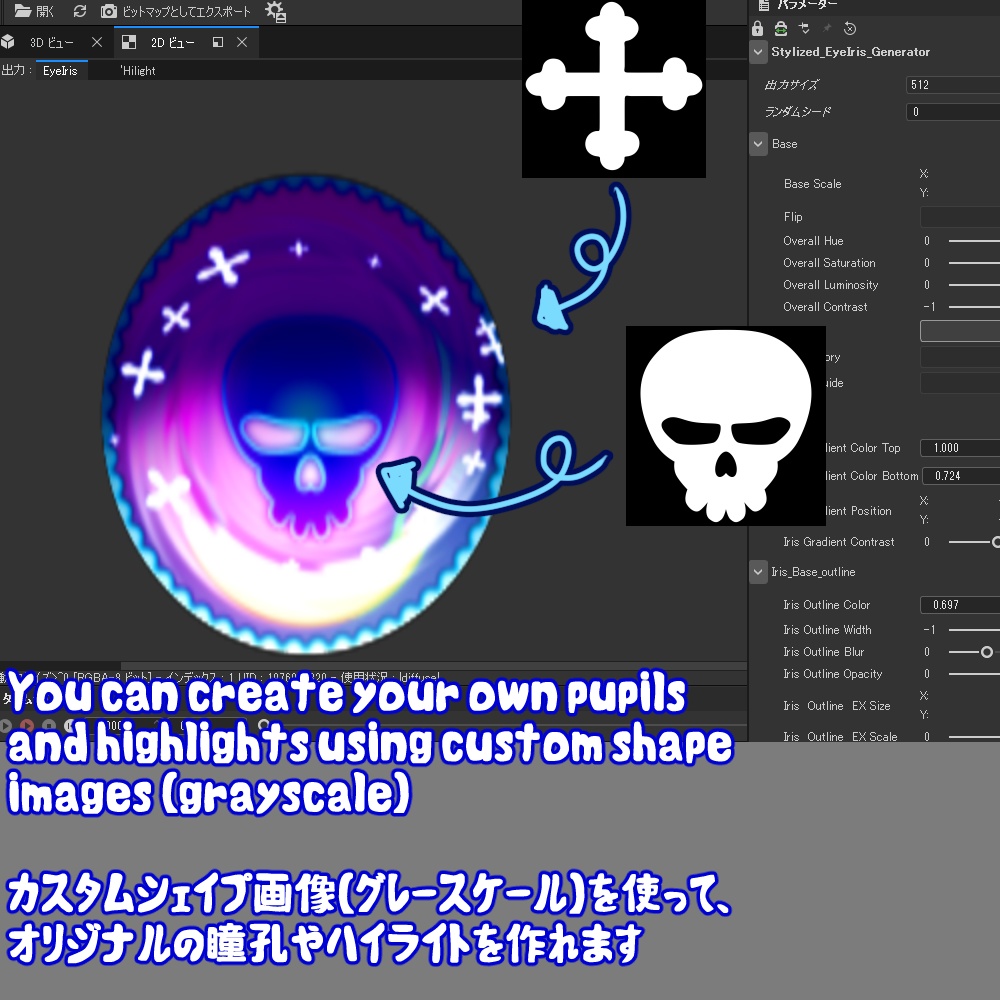This screenshot has height=1000, width=1000.
Task: Toggle the green sync icon in the parameter header
Action: click(x=781, y=28)
